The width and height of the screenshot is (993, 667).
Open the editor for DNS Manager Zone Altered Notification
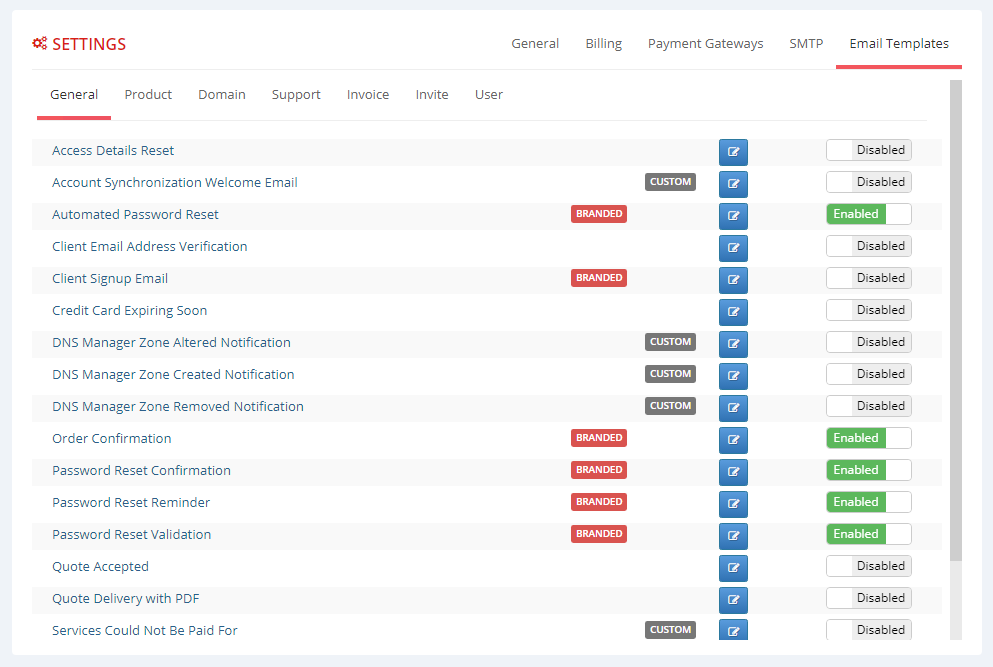pos(733,344)
